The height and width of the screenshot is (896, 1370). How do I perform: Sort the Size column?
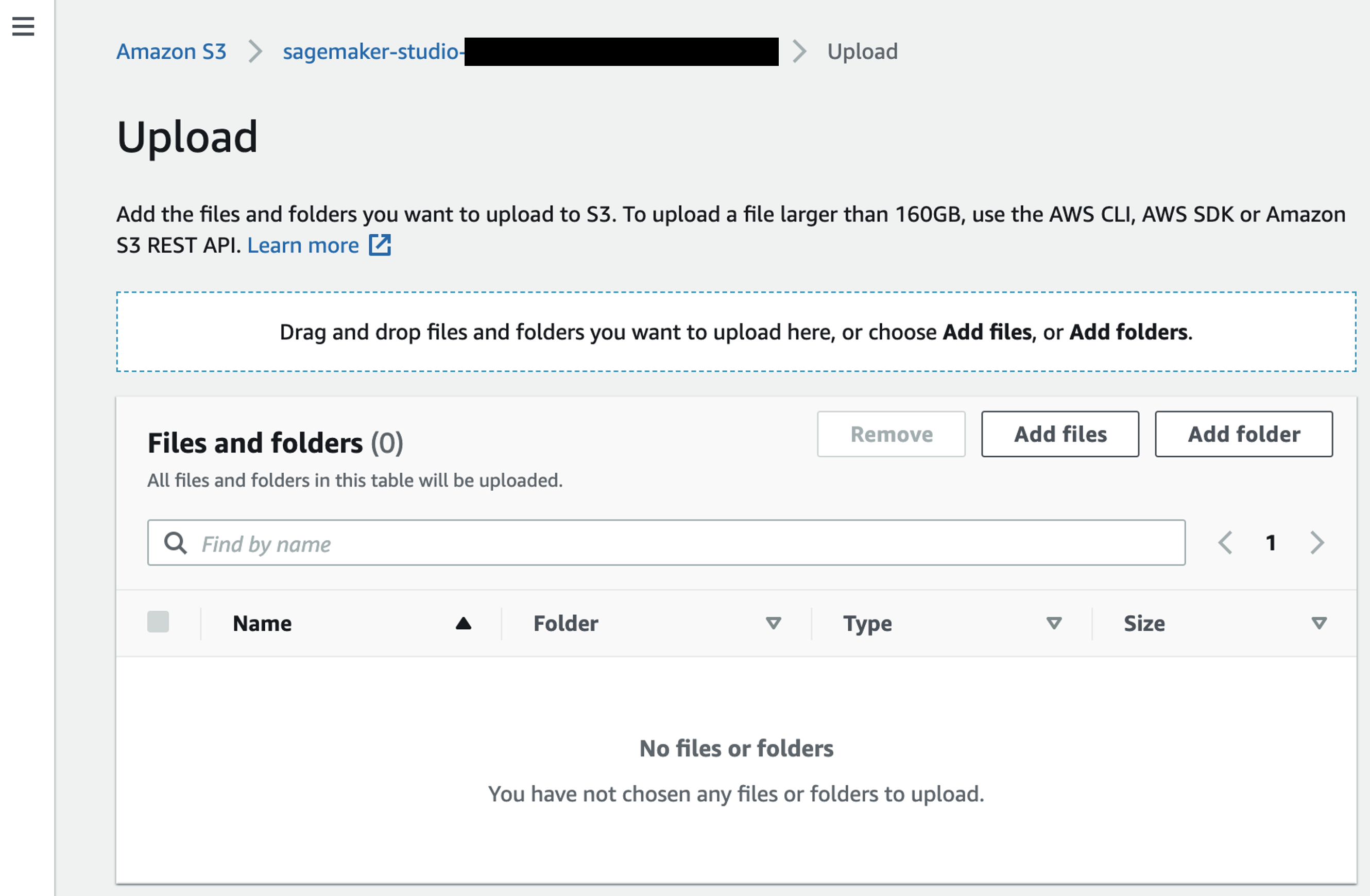coord(1319,623)
